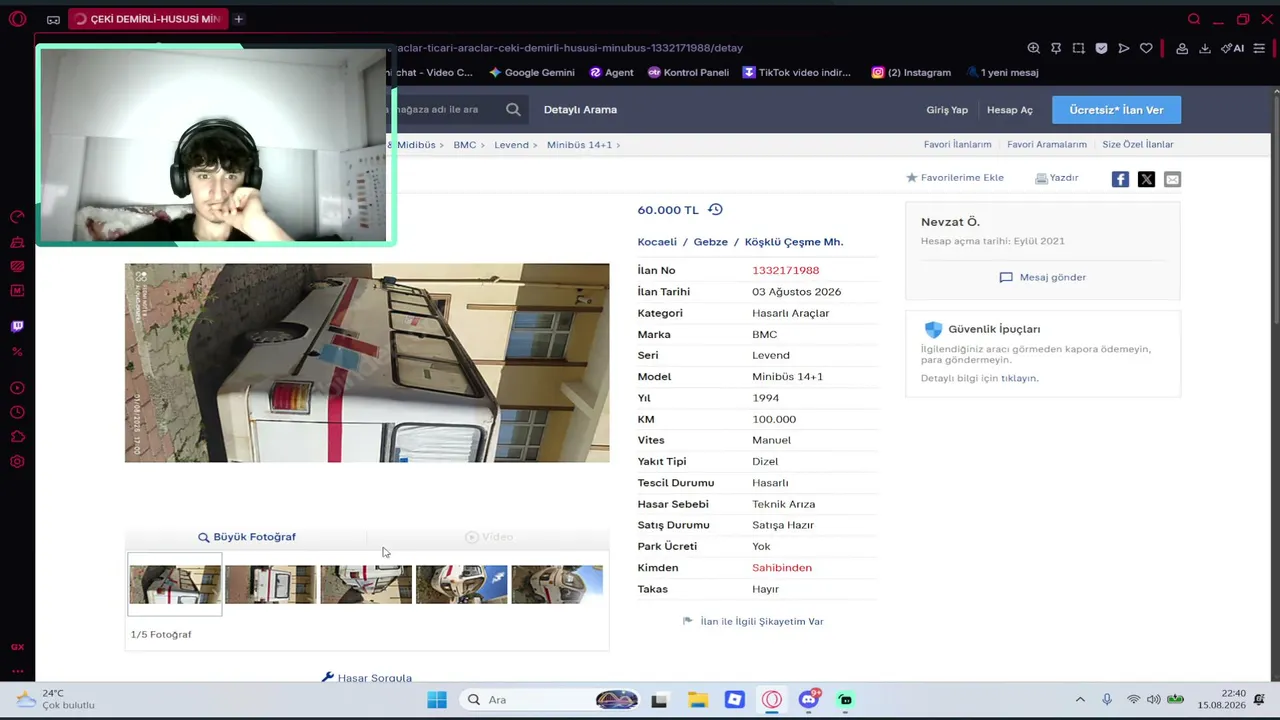This screenshot has width=1280, height=720.
Task: Click the price history icon next to 60.000 TL
Action: 715,210
